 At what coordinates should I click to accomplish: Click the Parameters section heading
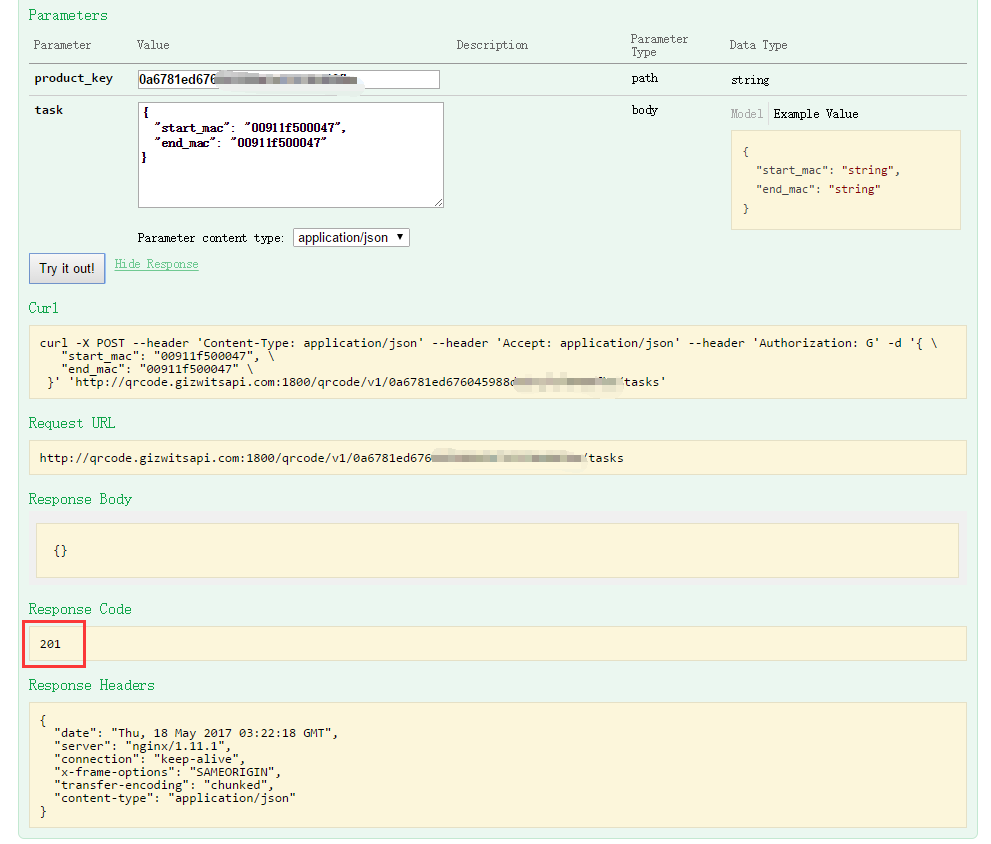pos(68,16)
